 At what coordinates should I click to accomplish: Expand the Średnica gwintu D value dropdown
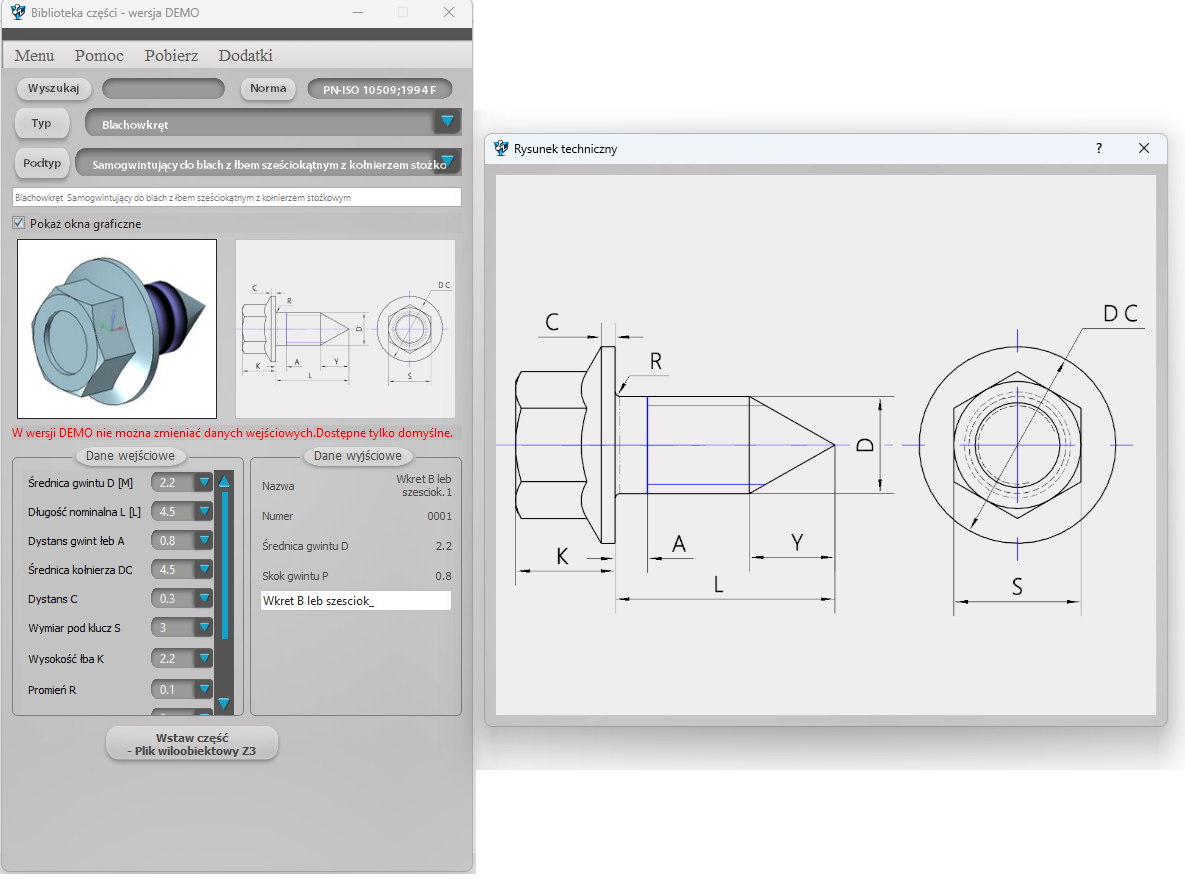pyautogui.click(x=204, y=482)
